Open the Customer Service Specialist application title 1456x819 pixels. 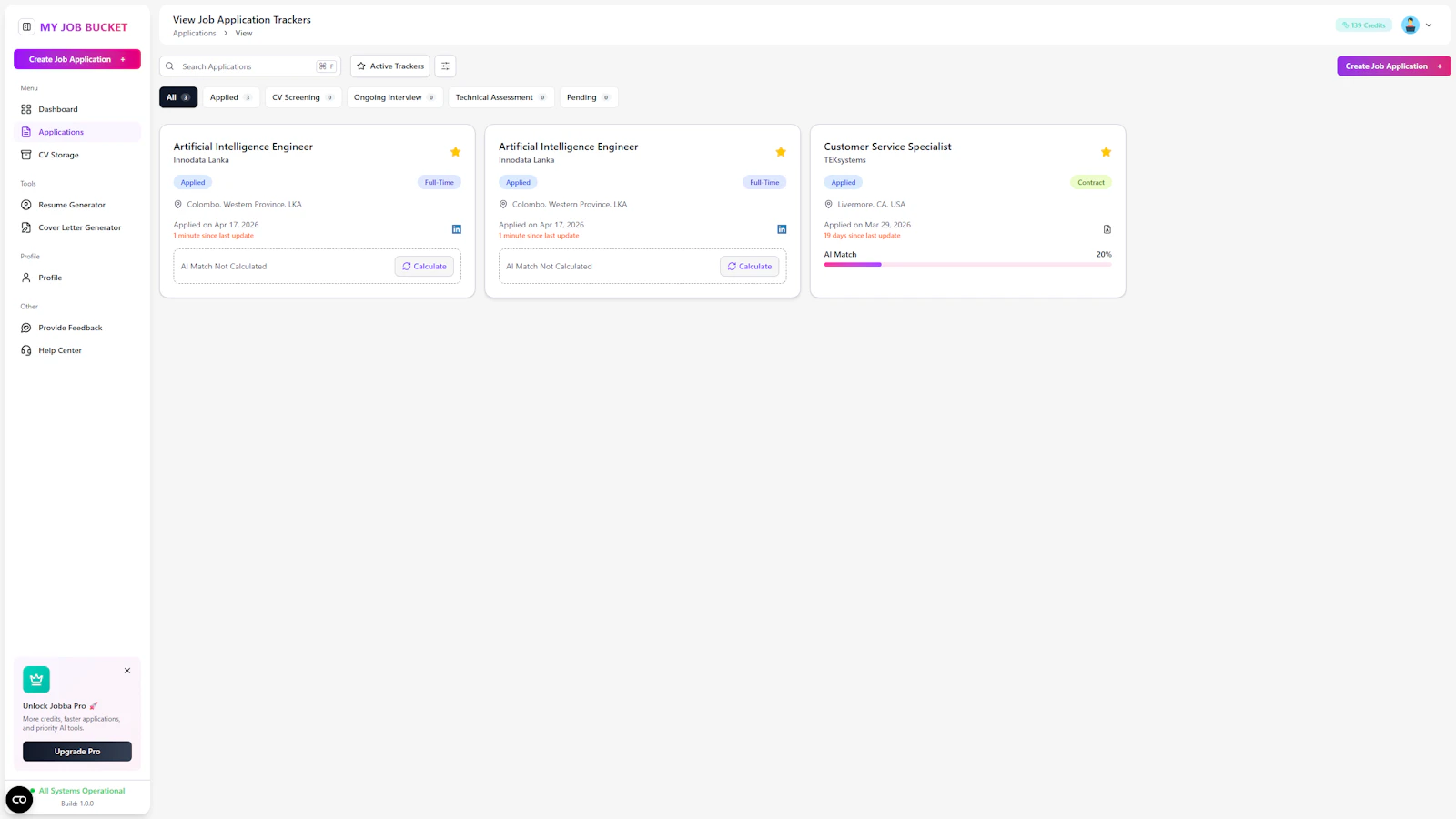[887, 147]
